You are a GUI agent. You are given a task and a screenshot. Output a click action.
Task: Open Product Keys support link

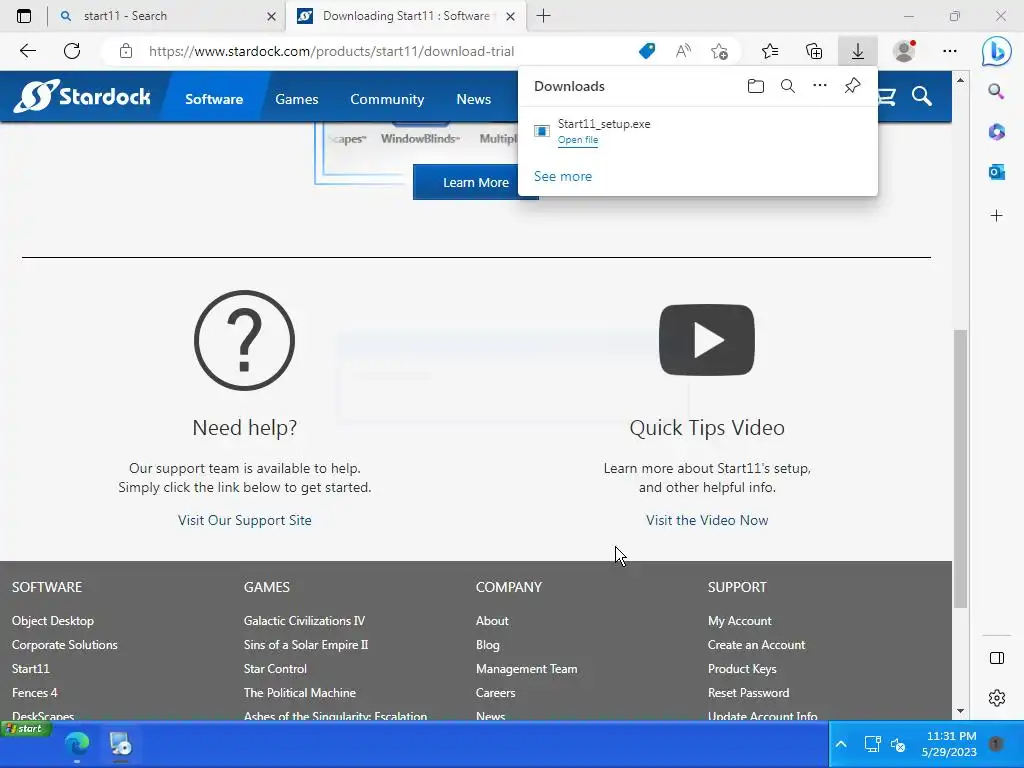(x=742, y=669)
